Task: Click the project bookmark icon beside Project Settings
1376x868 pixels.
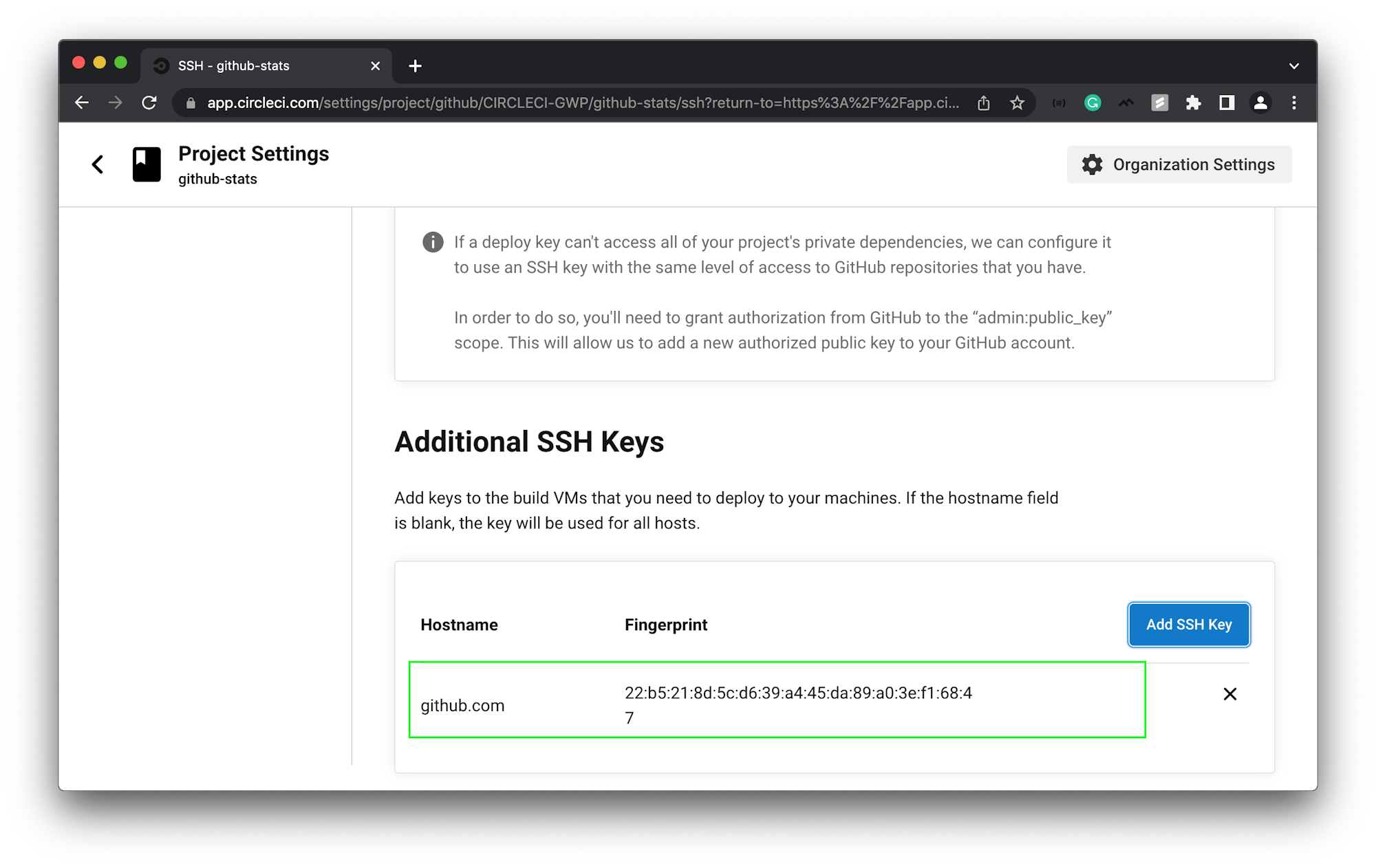Action: pyautogui.click(x=147, y=164)
